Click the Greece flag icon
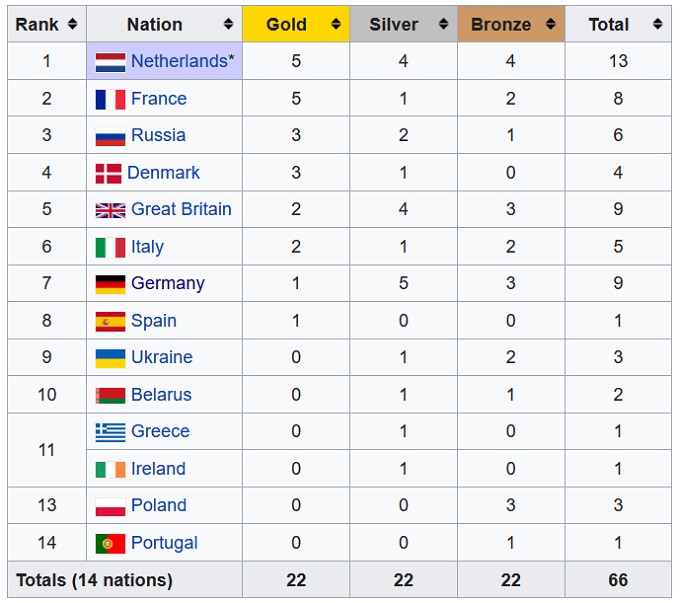 (110, 432)
